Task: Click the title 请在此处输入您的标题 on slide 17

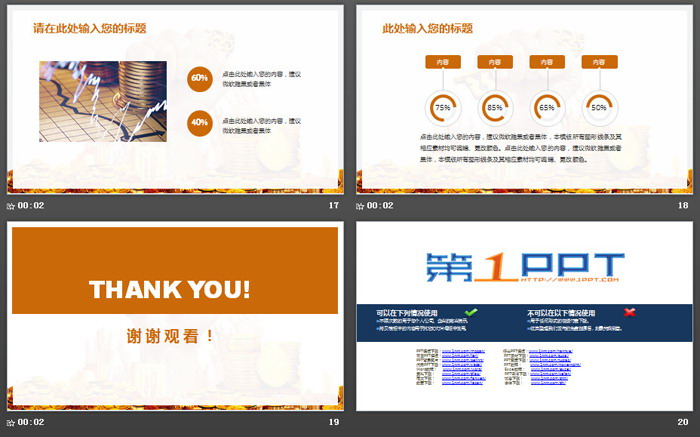Action: tap(90, 29)
